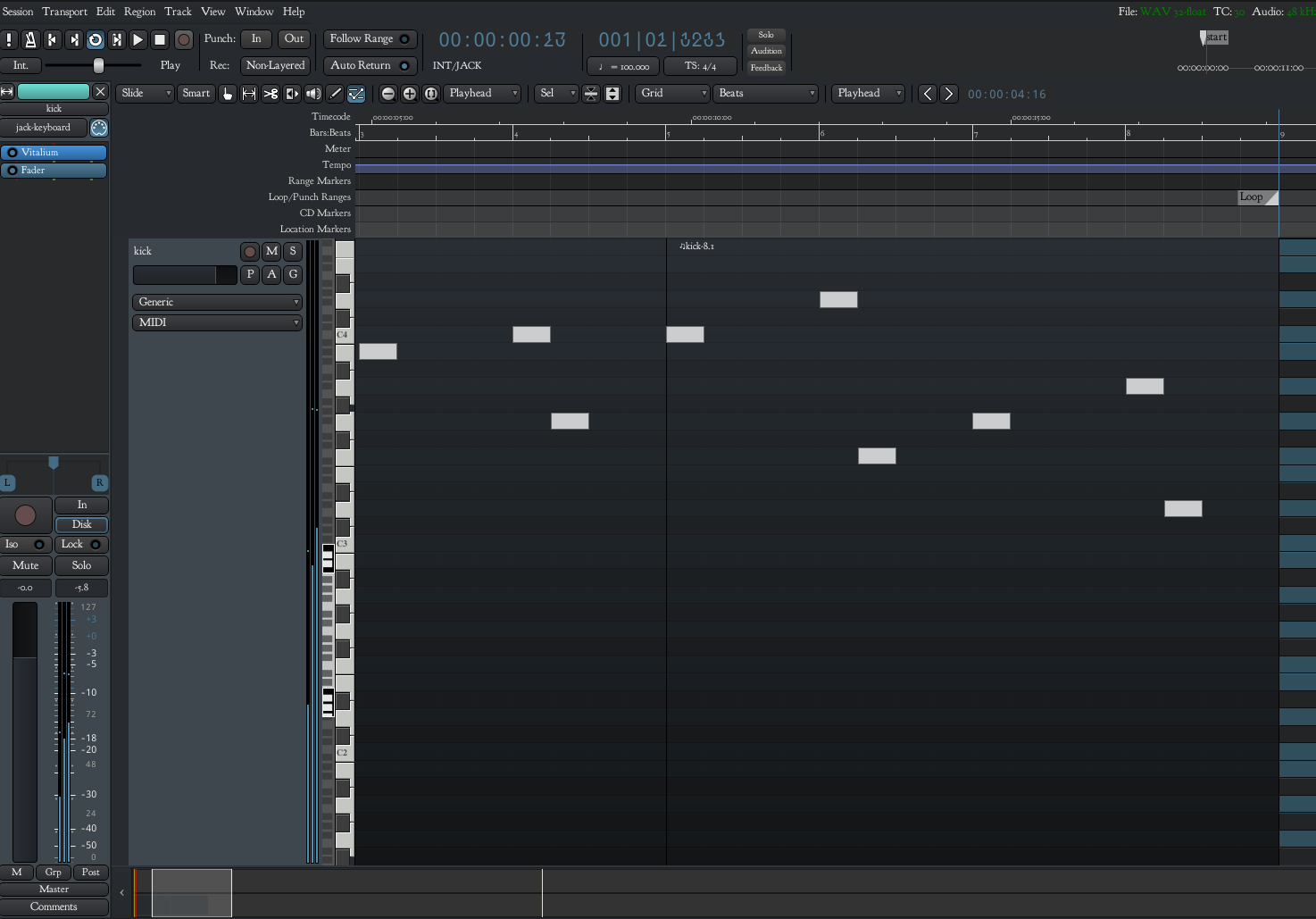Click the MIDI panic exclamation button
The image size is (1316, 919).
9,39
